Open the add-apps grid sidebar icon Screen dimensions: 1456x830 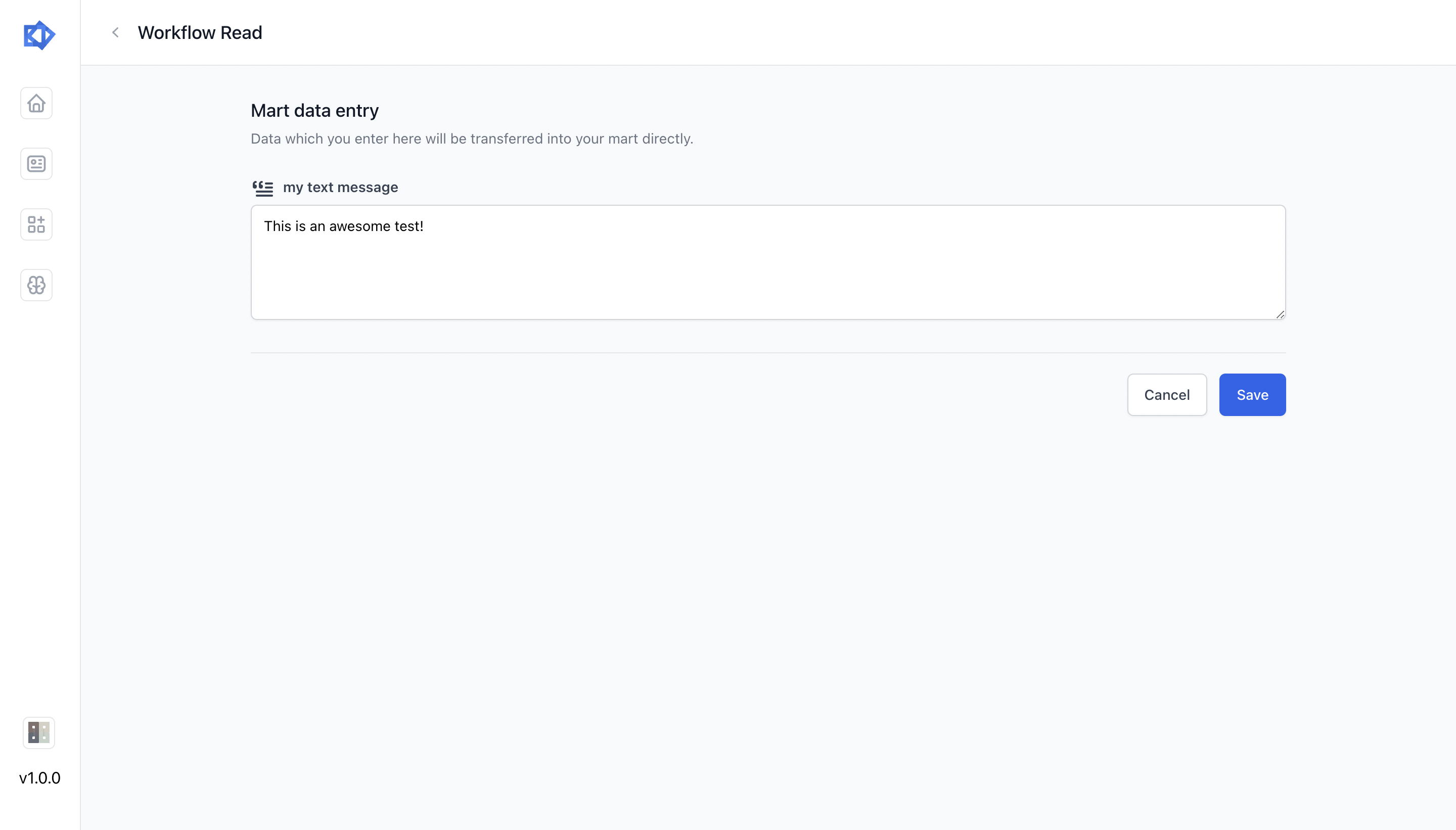coord(36,224)
